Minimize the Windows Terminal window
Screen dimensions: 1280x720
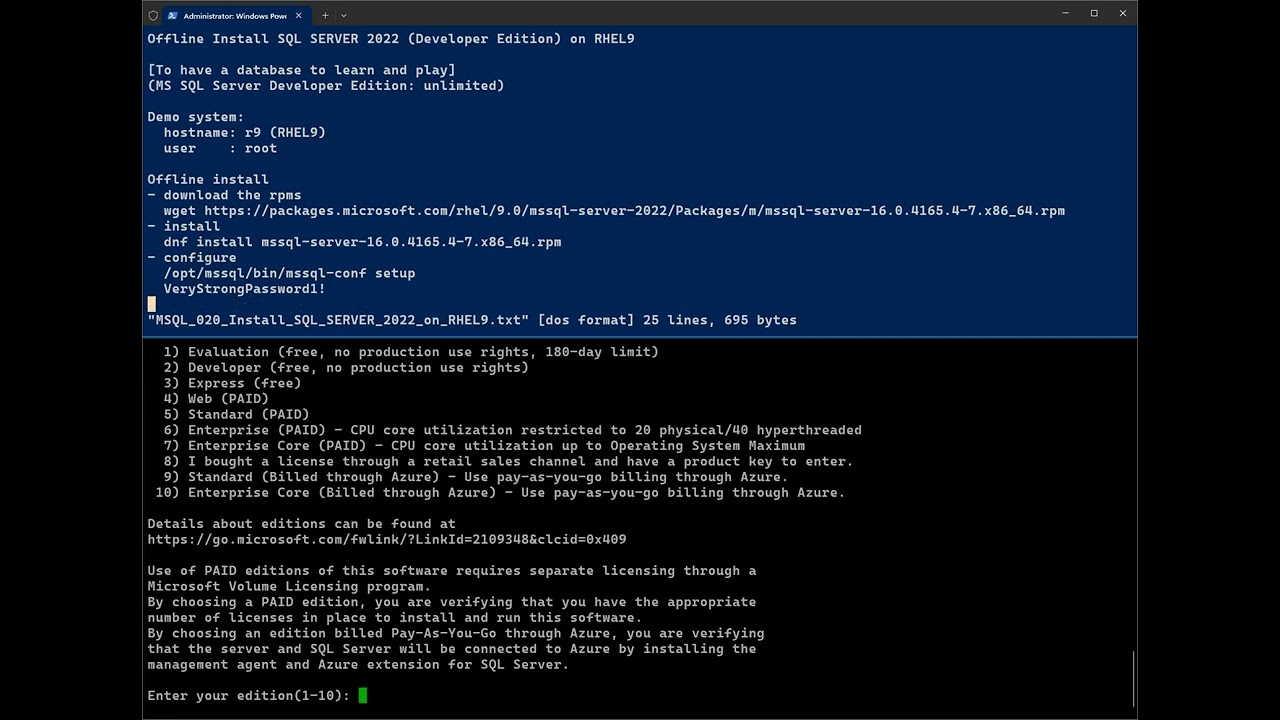click(1065, 14)
